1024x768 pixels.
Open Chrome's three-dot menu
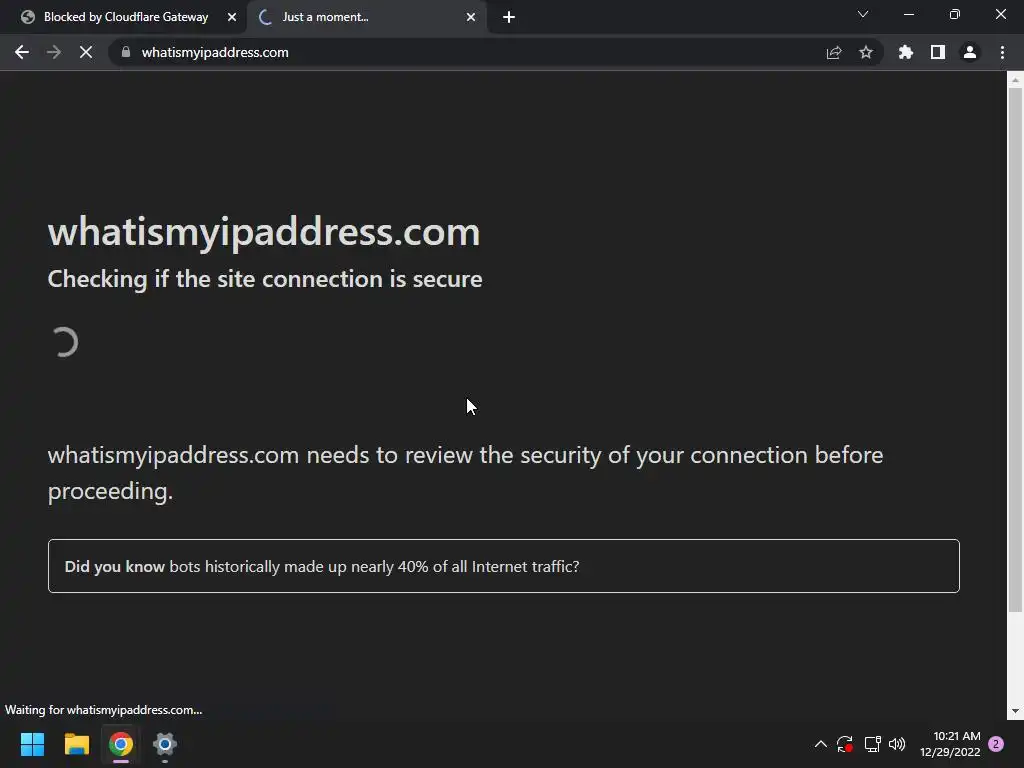pos(1002,52)
